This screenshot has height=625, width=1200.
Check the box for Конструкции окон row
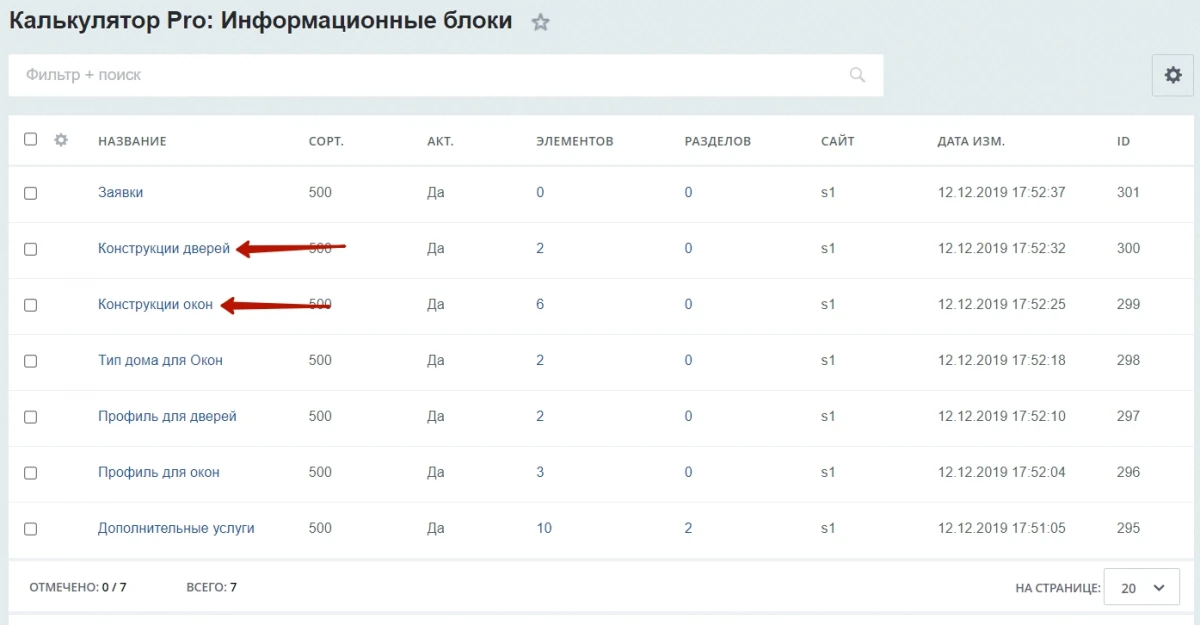click(x=30, y=305)
